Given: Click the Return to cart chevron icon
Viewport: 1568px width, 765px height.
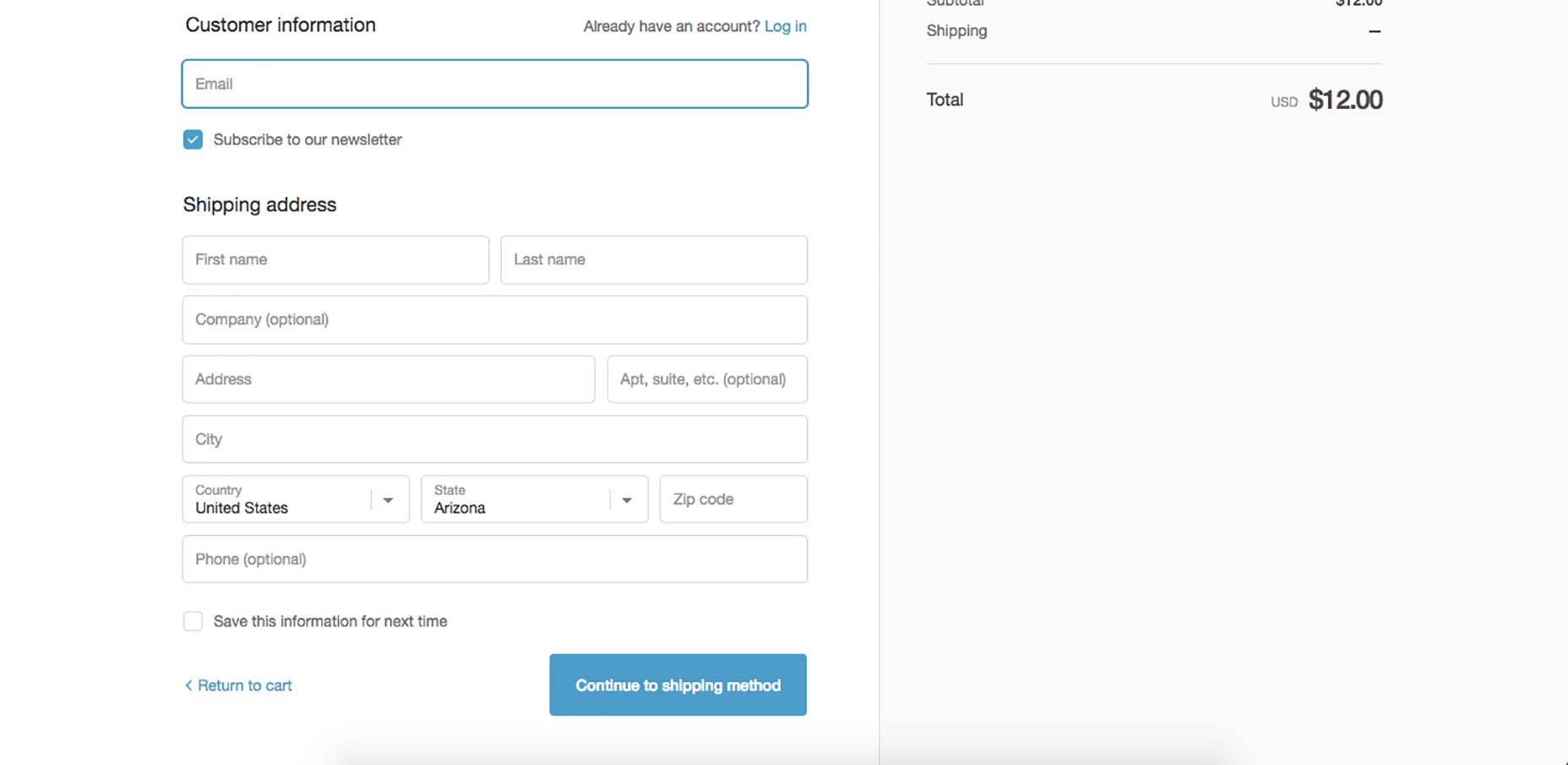Looking at the screenshot, I should point(188,686).
